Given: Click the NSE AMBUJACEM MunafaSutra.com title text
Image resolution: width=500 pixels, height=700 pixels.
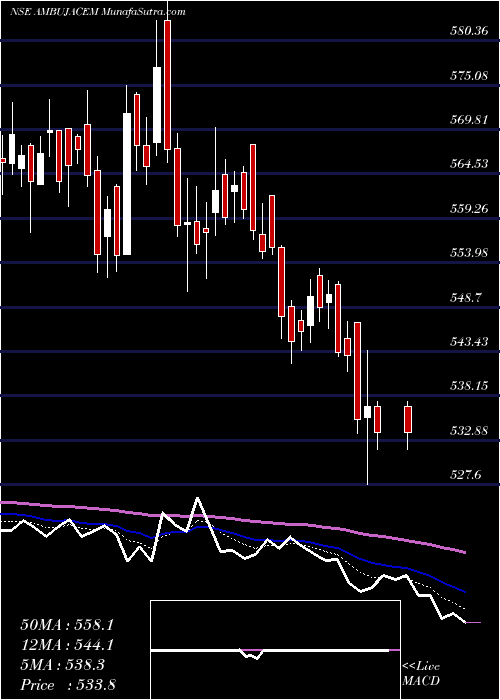Looking at the screenshot, I should (x=97, y=12).
